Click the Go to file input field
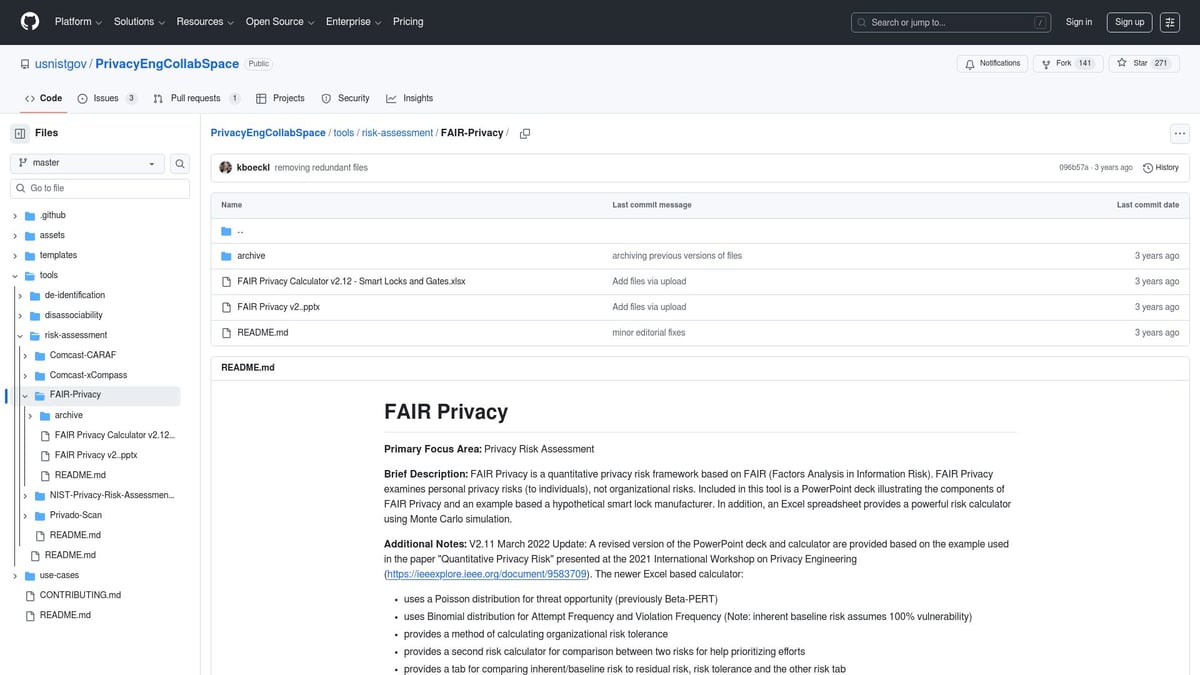 coord(99,187)
